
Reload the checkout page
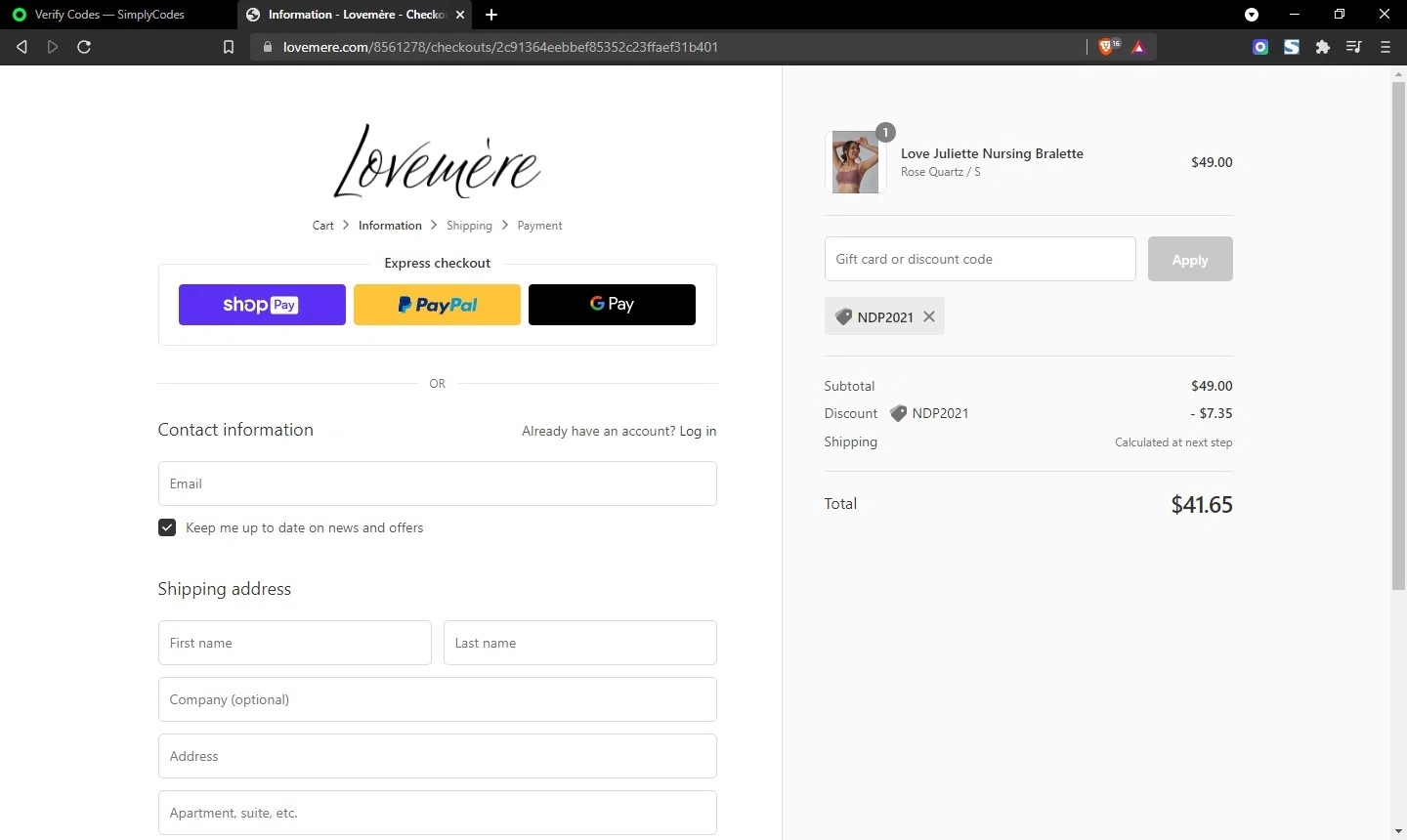84,47
